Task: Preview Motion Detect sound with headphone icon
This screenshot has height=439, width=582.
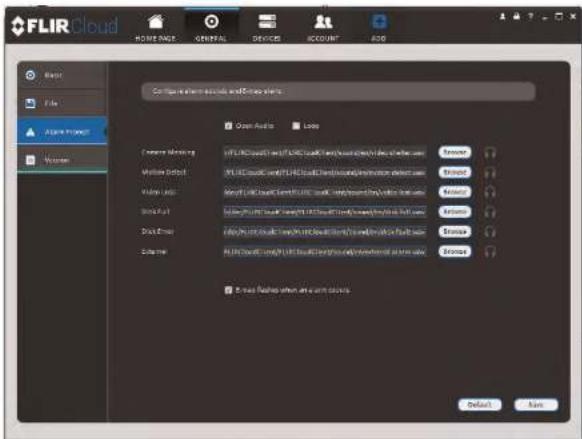Action: [490, 173]
